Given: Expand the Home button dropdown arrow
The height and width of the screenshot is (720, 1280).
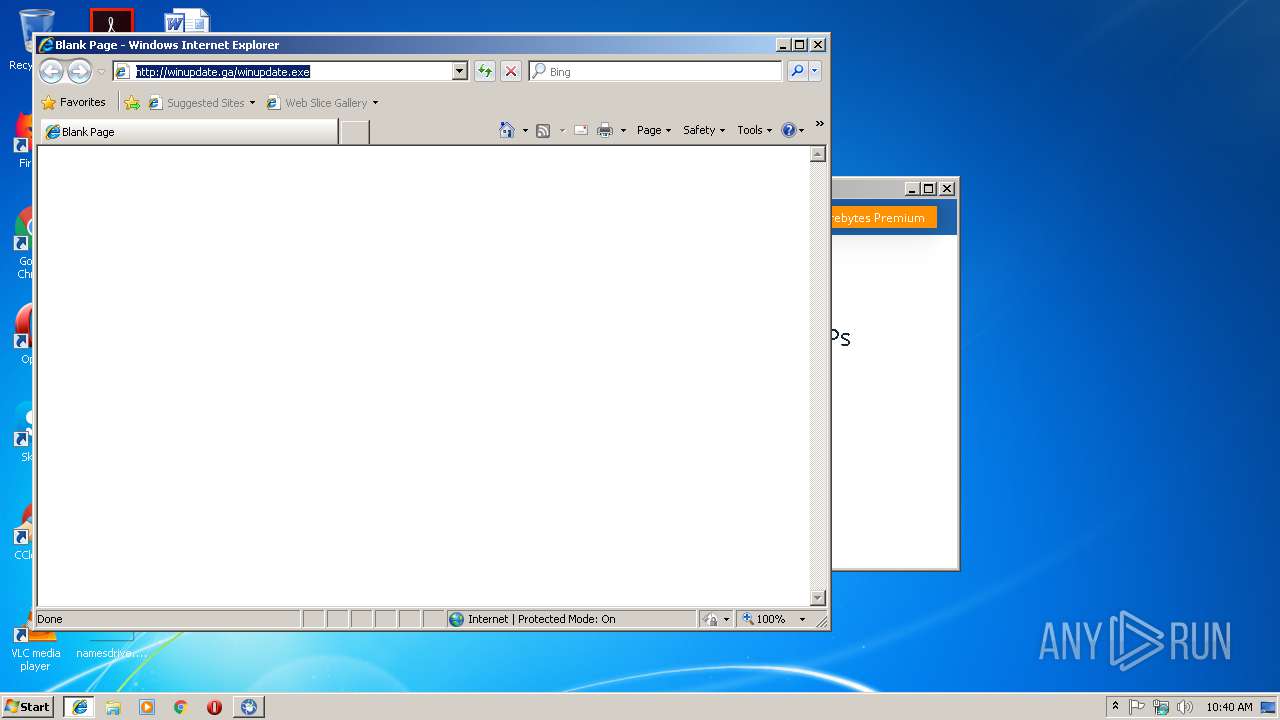Looking at the screenshot, I should pos(525,130).
